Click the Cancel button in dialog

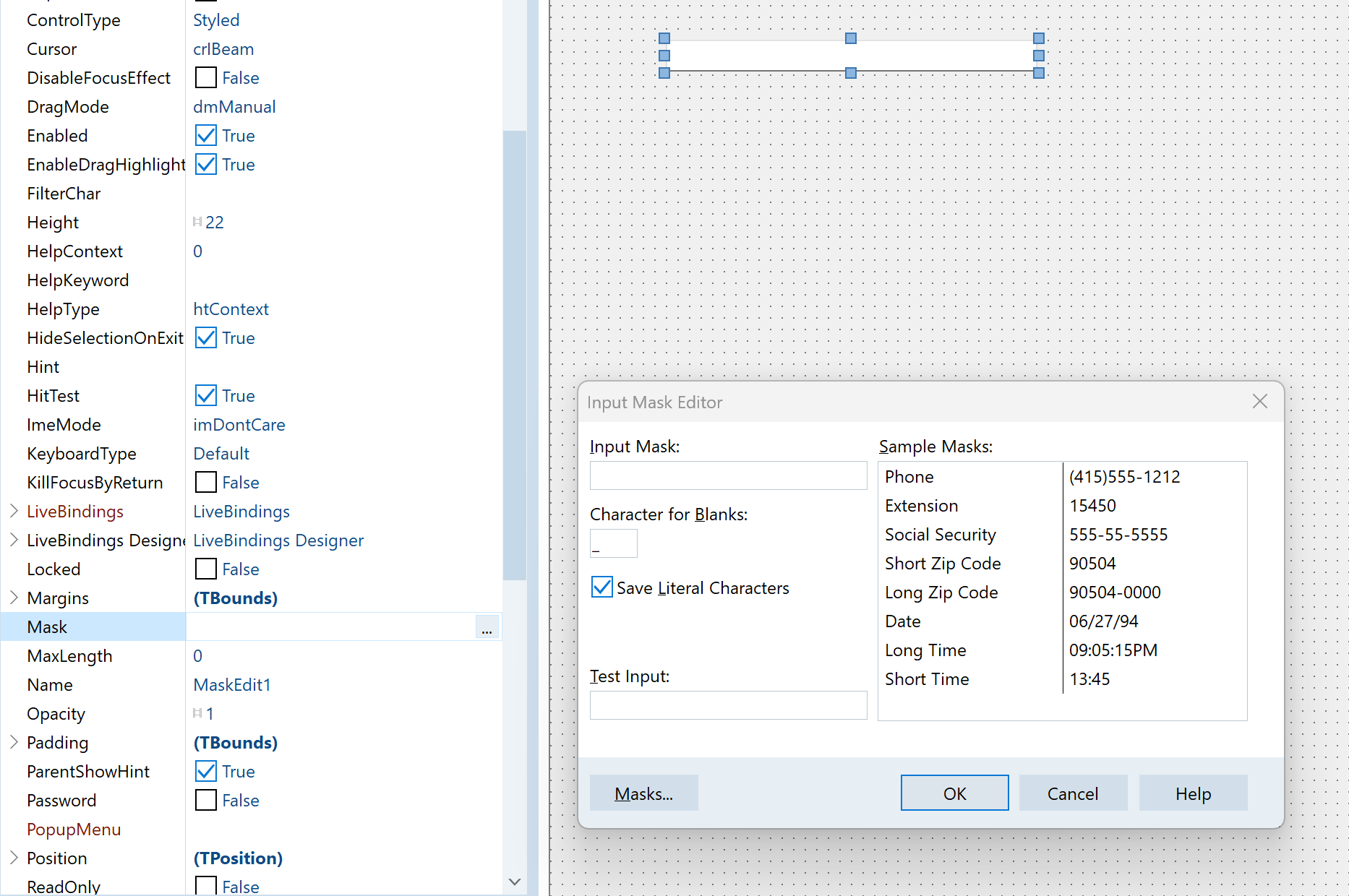(x=1072, y=793)
